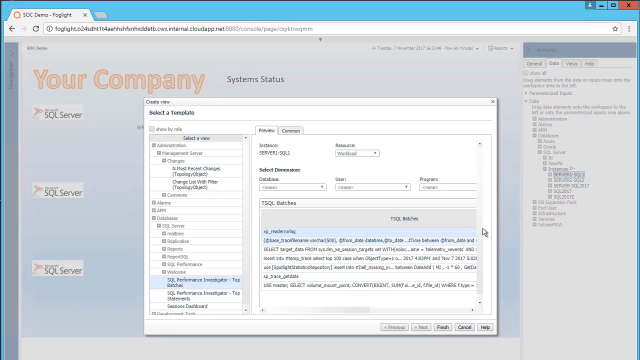Toggle the show by role checkbox
Screen dimensions: 640x360
pos(152,129)
